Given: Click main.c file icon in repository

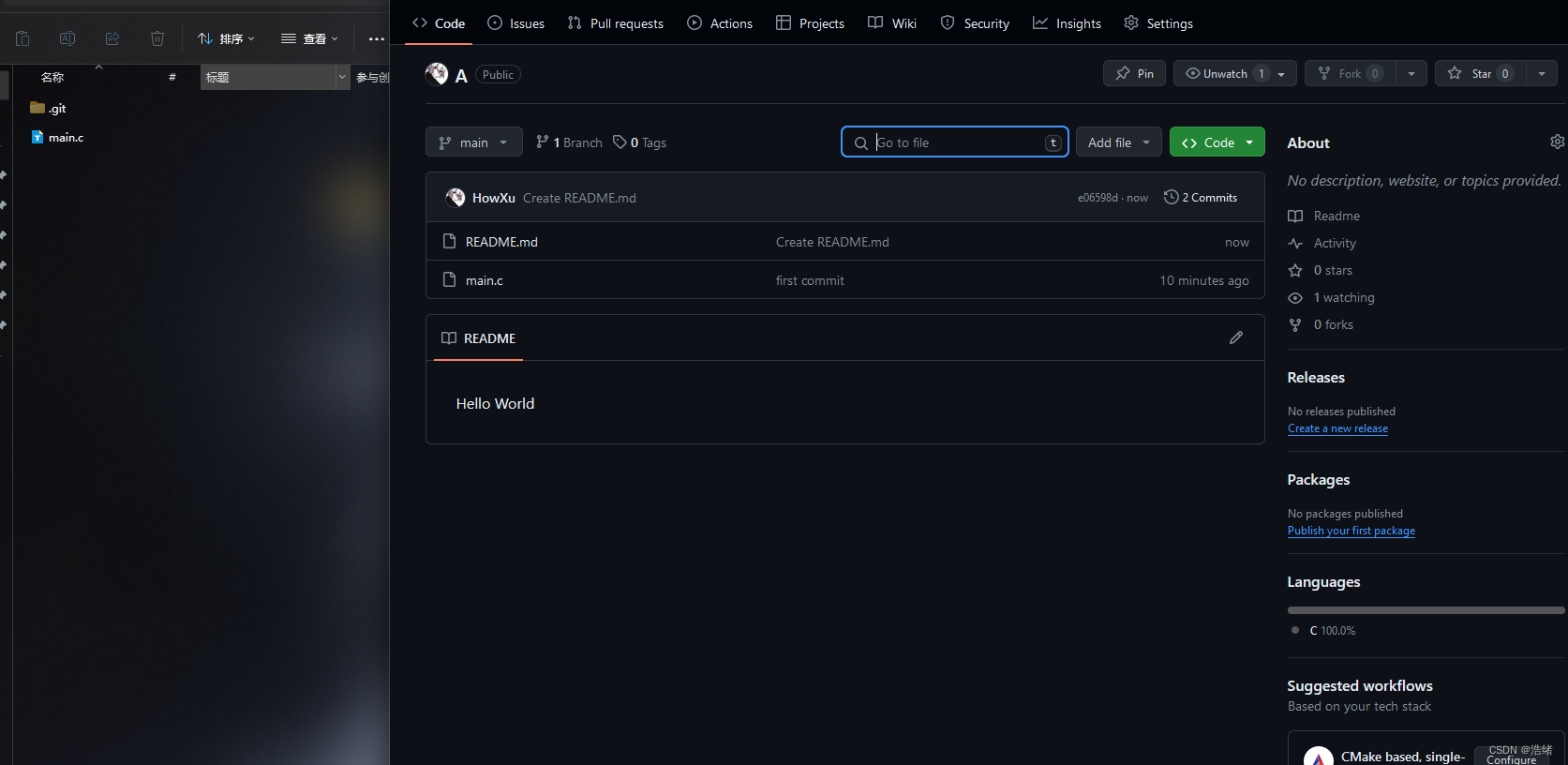Looking at the screenshot, I should click(449, 279).
